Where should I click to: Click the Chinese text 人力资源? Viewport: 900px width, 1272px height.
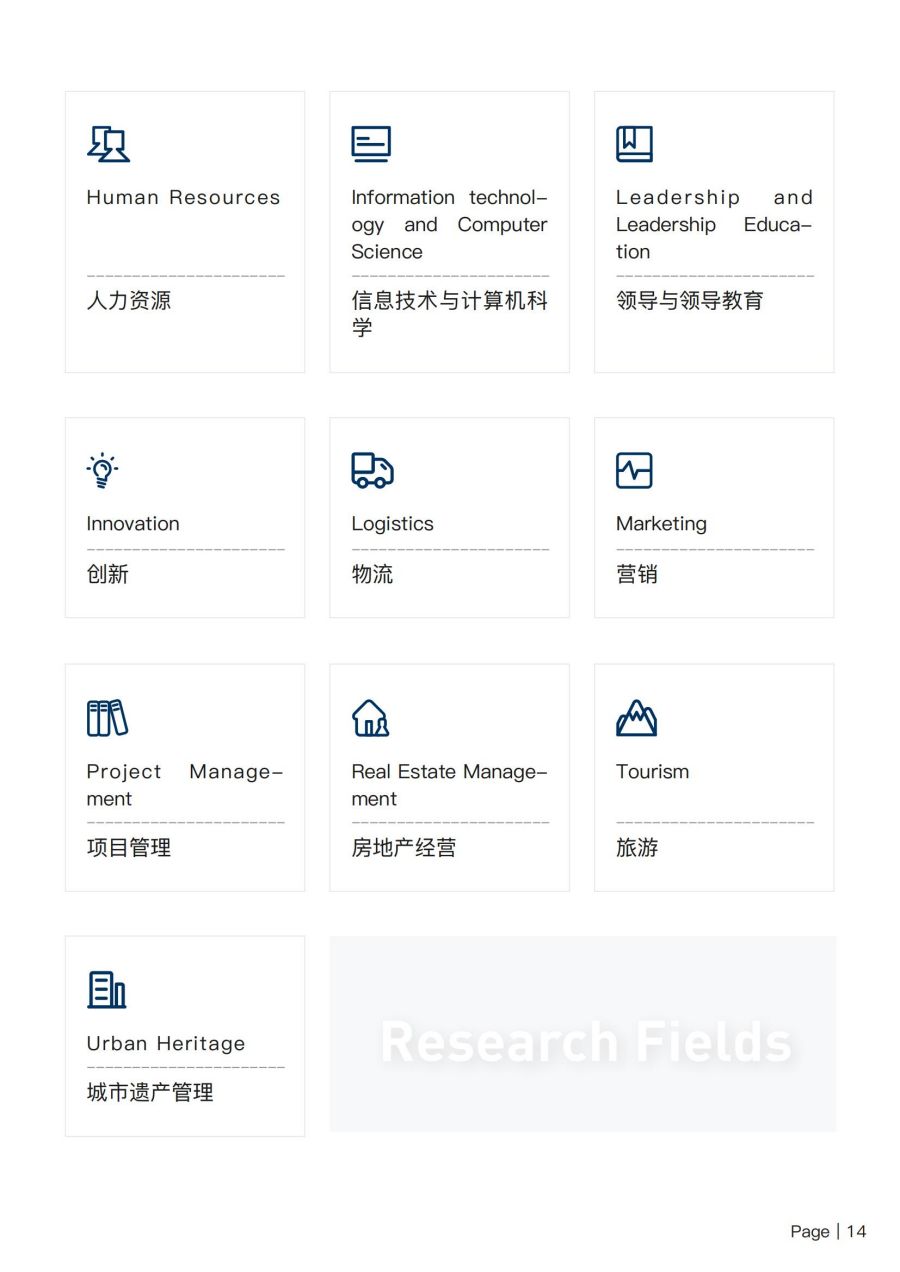pyautogui.click(x=129, y=301)
